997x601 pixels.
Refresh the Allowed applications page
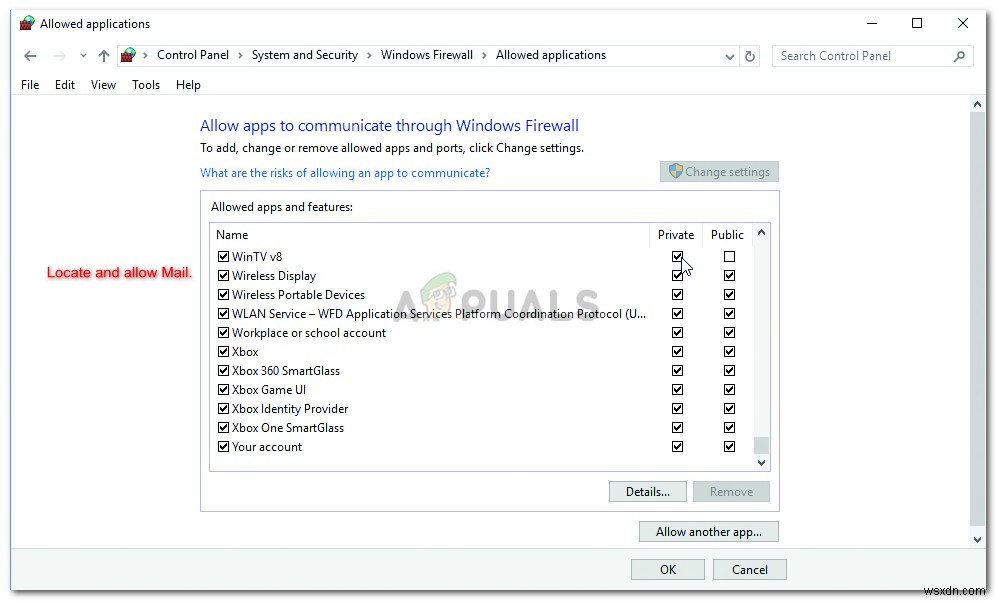(x=750, y=56)
